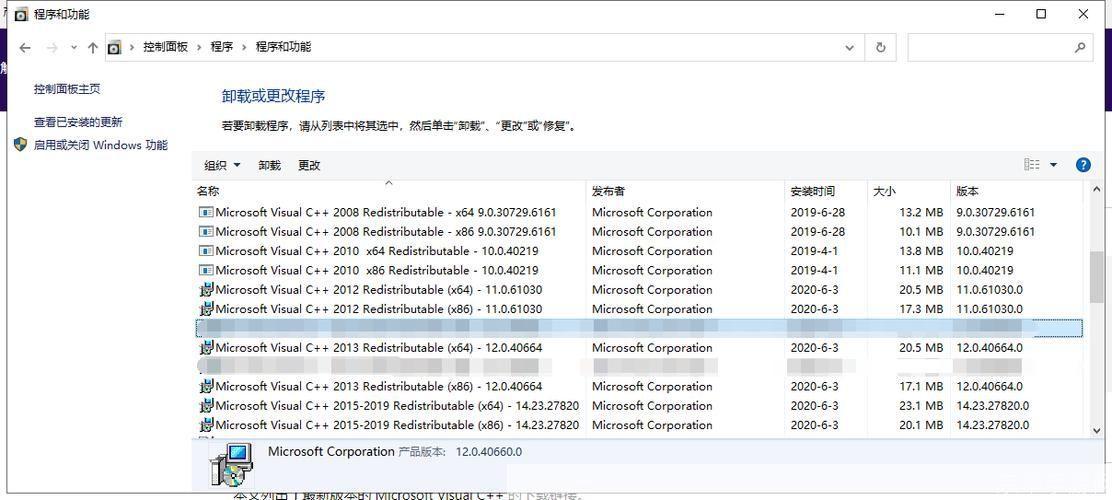1112x500 pixels.
Task: Click icon of Visual C++ 2008 x64 entry
Action: 206,212
